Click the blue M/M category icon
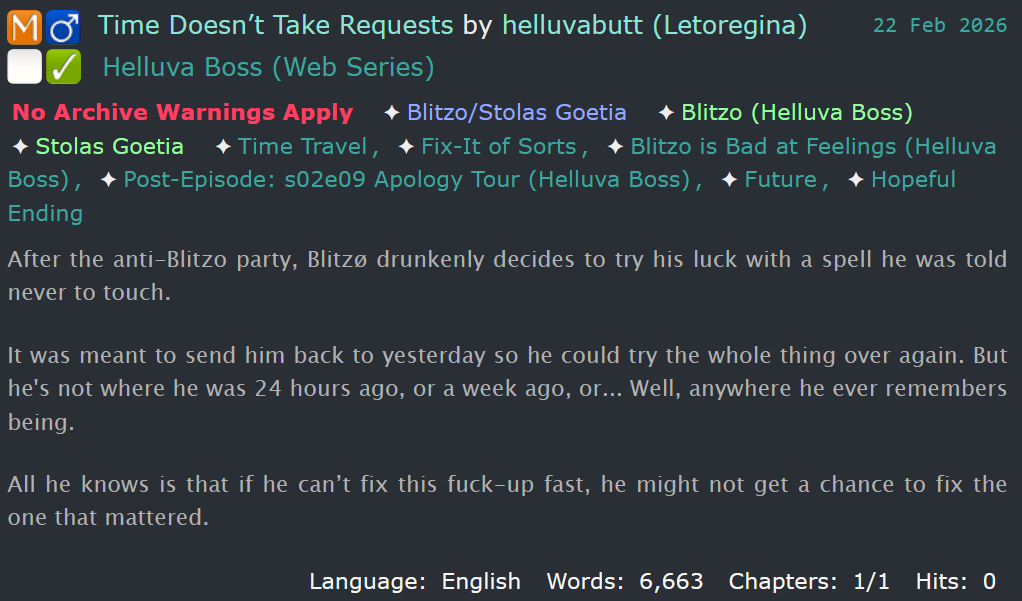Screen dimensions: 1022x601 pyautogui.click(x=63, y=27)
